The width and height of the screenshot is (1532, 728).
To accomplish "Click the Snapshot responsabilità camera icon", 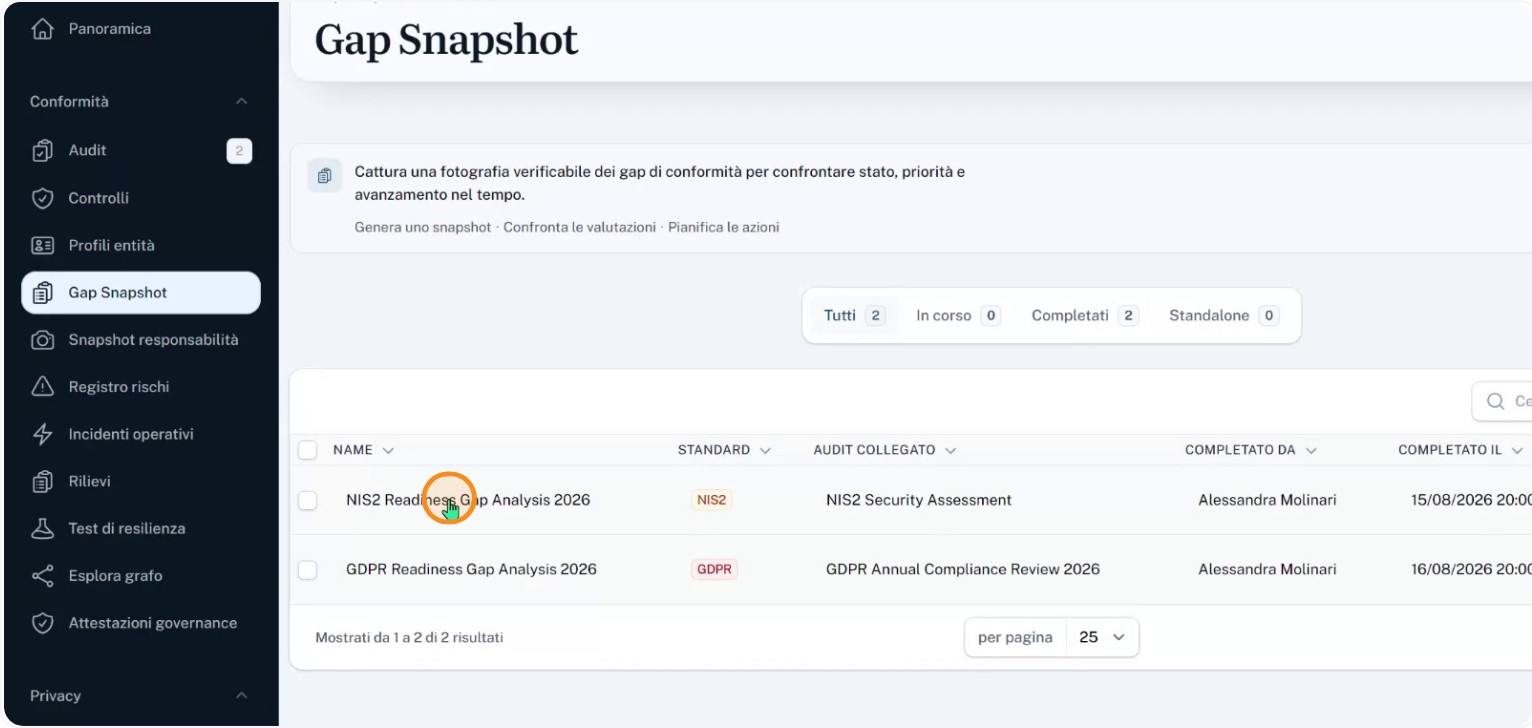I will (x=42, y=340).
